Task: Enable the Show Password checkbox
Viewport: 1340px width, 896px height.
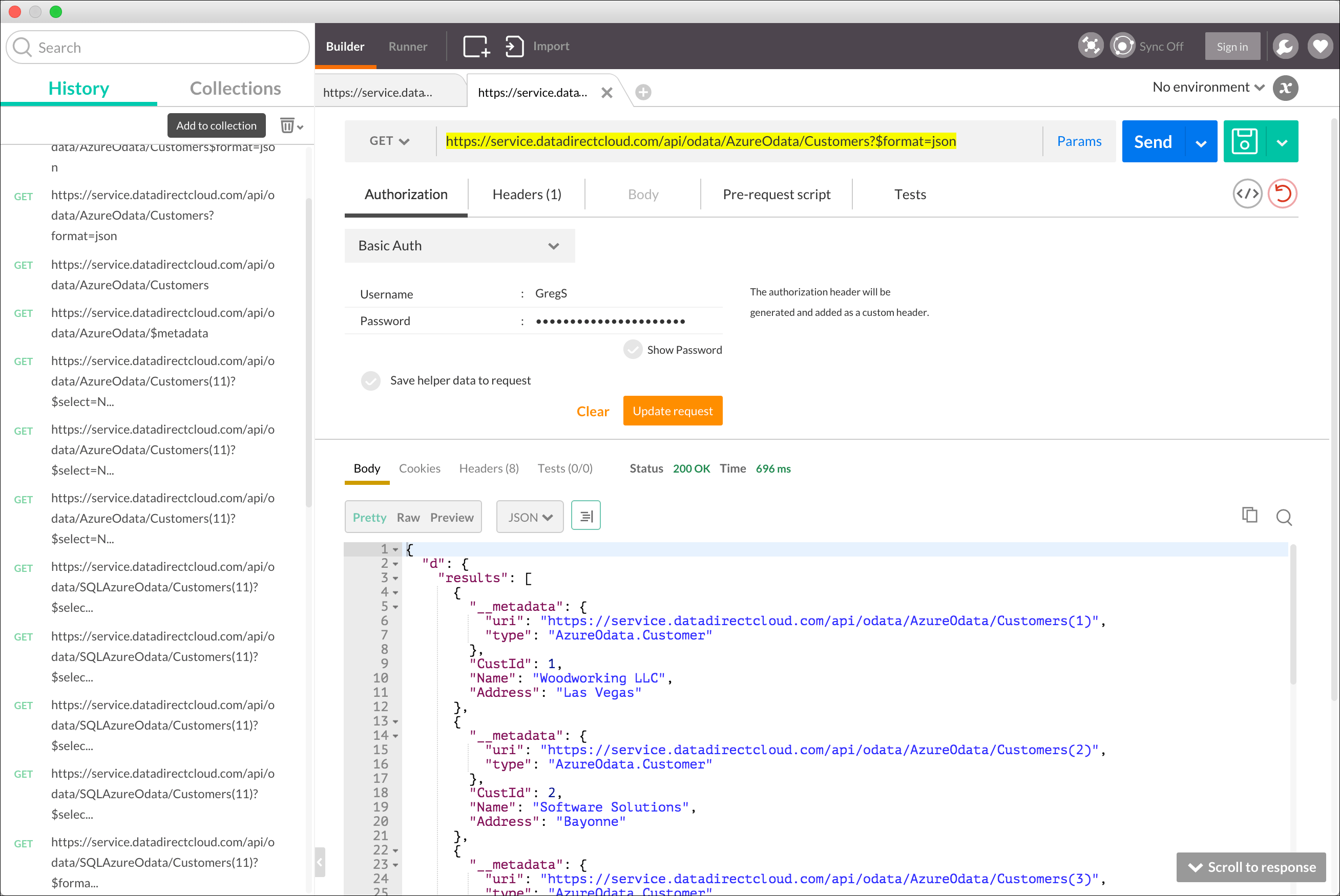Action: coord(633,350)
